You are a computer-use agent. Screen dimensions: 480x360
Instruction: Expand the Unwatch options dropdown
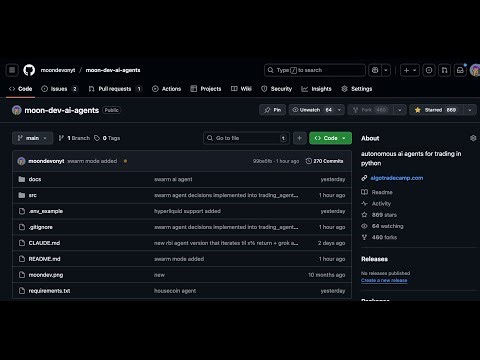coord(339,110)
